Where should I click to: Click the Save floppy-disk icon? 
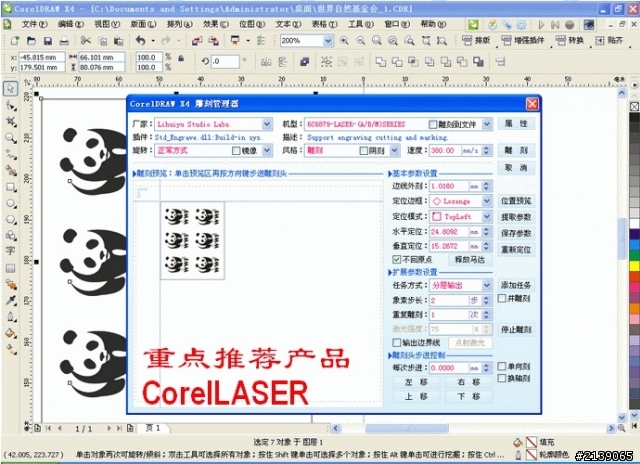[x=48, y=41]
